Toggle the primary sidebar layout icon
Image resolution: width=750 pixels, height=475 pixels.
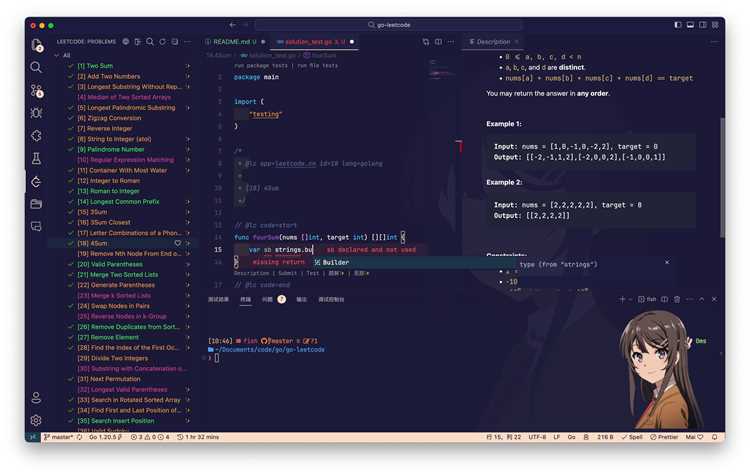point(678,25)
